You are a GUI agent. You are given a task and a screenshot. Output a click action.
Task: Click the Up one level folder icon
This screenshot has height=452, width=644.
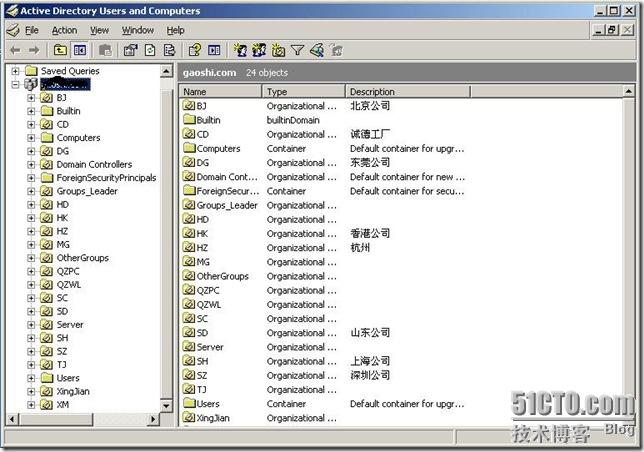(x=60, y=50)
